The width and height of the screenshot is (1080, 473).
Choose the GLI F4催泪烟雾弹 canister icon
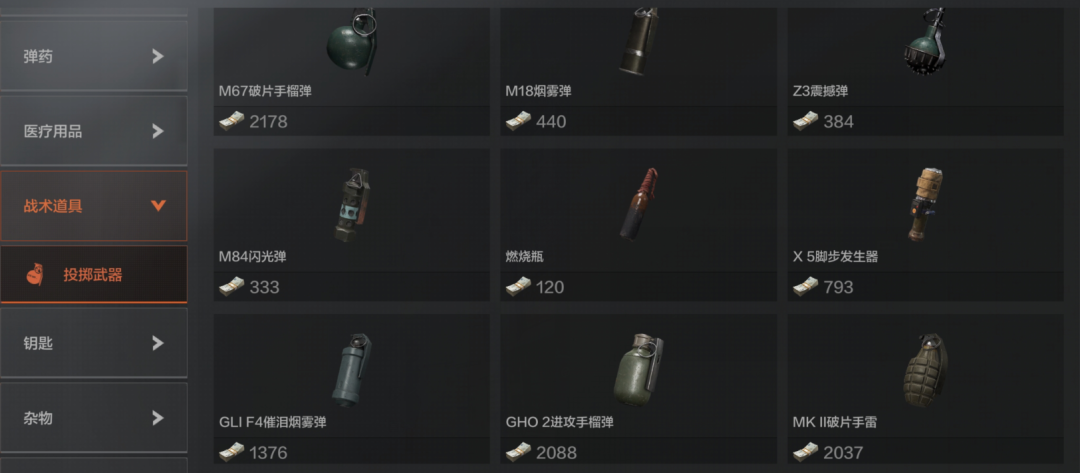(x=352, y=369)
